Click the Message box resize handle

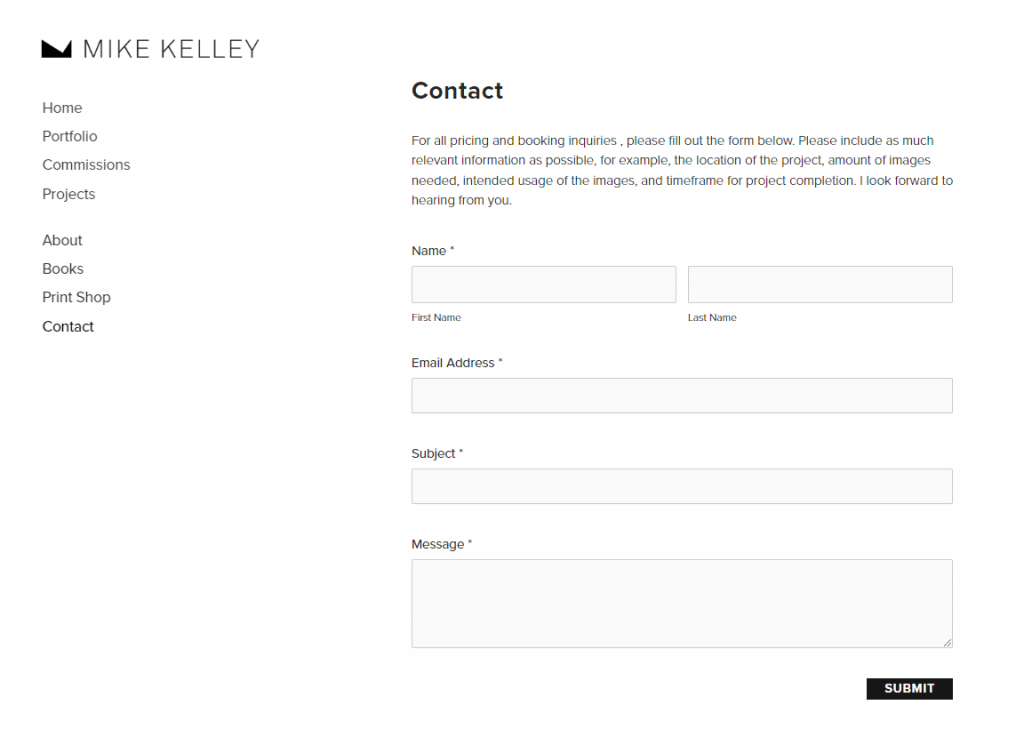(947, 642)
